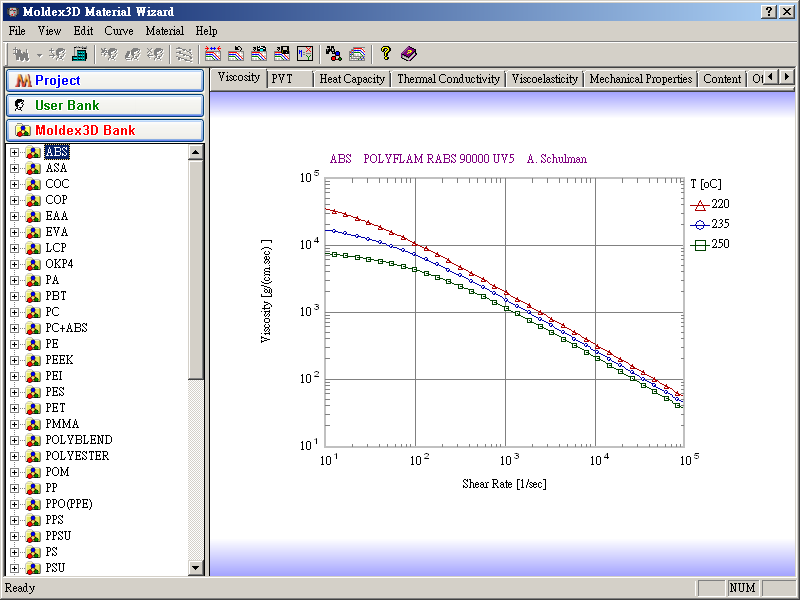
Task: Expand the EAA material group
Action: pos(14,216)
